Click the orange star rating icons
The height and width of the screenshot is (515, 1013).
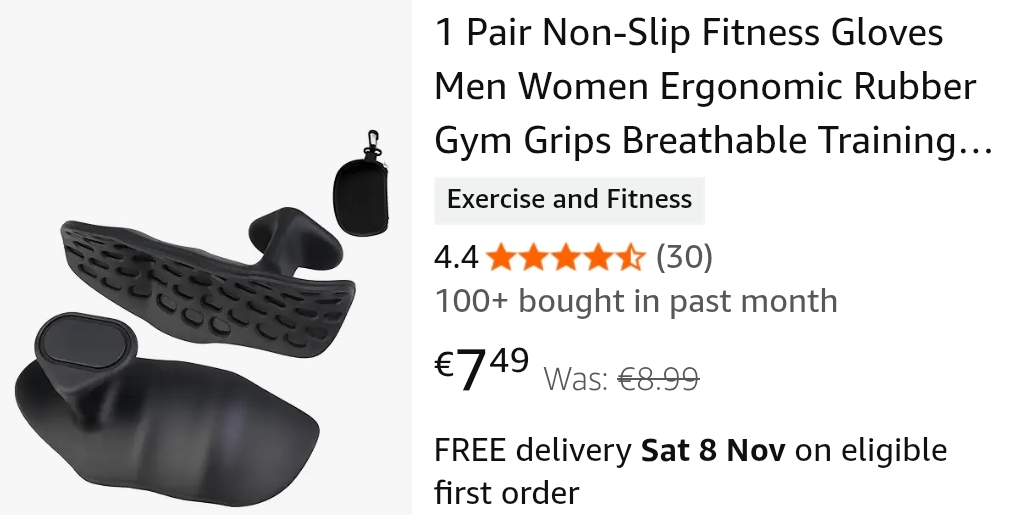click(x=566, y=257)
